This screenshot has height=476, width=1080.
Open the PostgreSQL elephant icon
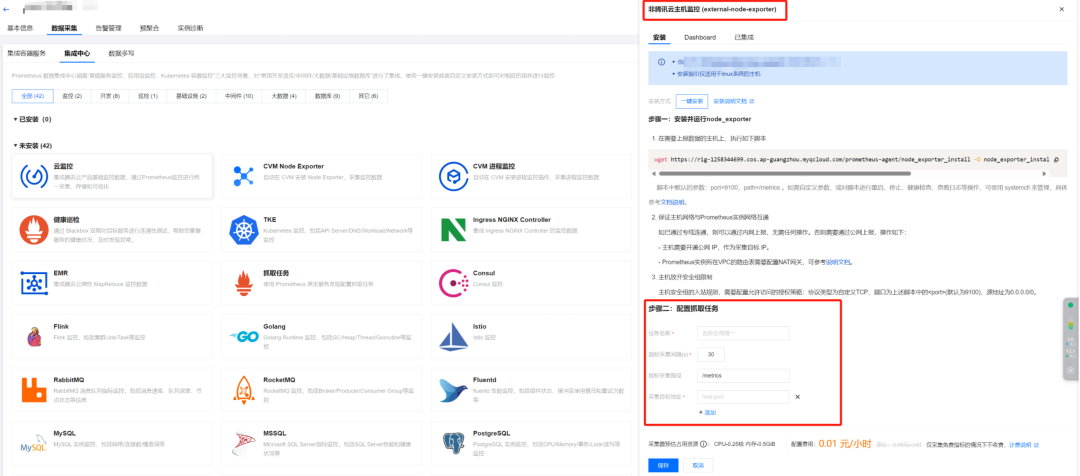tap(453, 443)
